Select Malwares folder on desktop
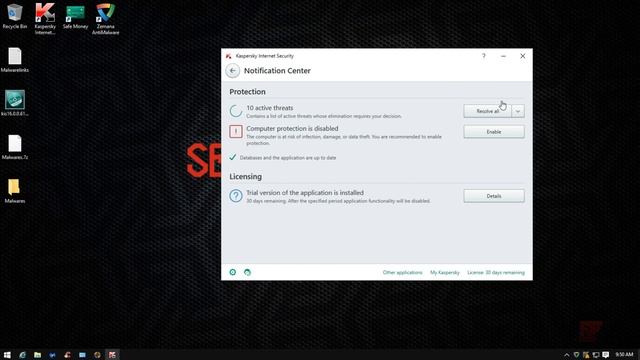The height and width of the screenshot is (360, 640). [15, 191]
